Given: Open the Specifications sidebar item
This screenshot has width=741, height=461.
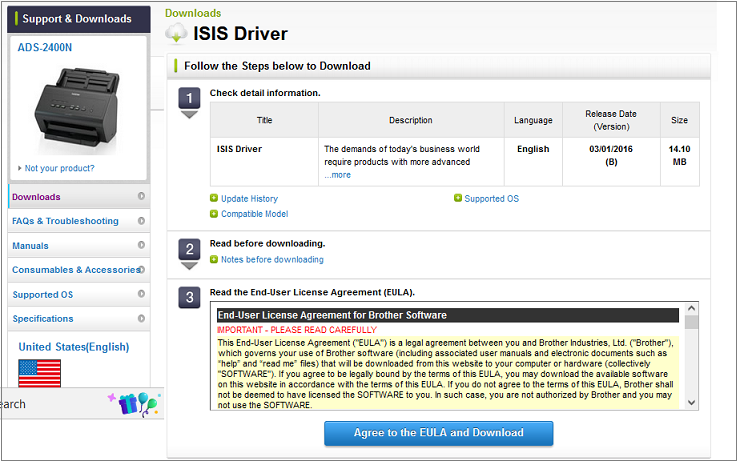Looking at the screenshot, I should [79, 319].
